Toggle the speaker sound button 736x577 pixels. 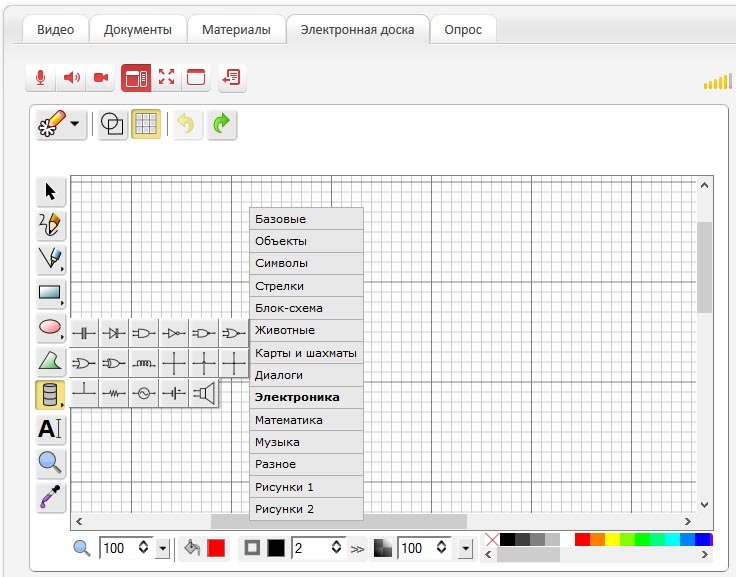(x=71, y=77)
